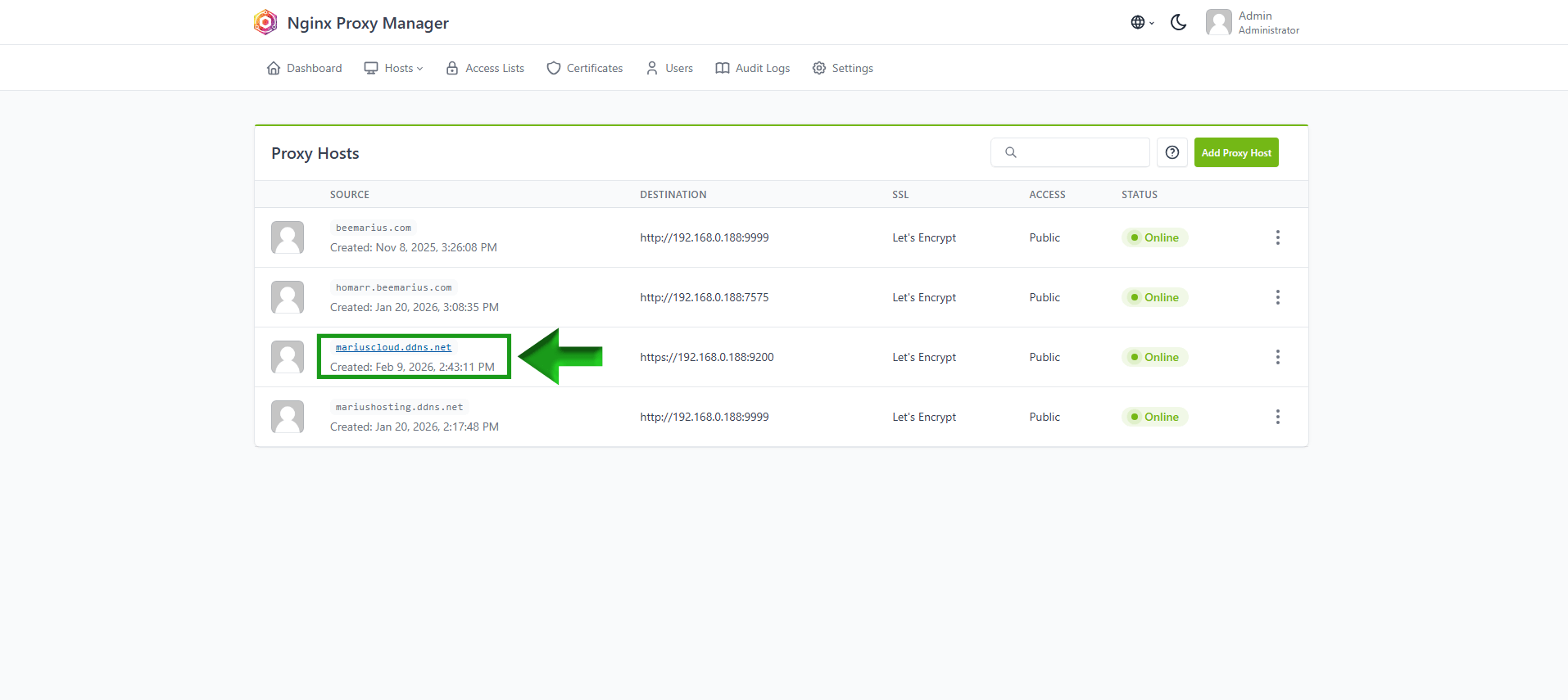Viewport: 1568px width, 700px height.
Task: Click the owner avatar in the mariushosting.ddns.net row
Action: coord(288,417)
